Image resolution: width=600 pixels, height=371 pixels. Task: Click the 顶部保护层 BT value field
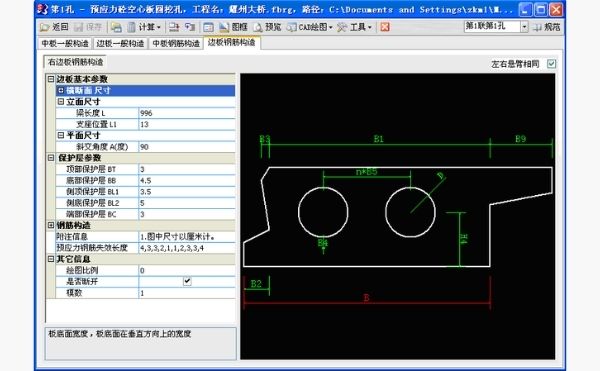187,169
